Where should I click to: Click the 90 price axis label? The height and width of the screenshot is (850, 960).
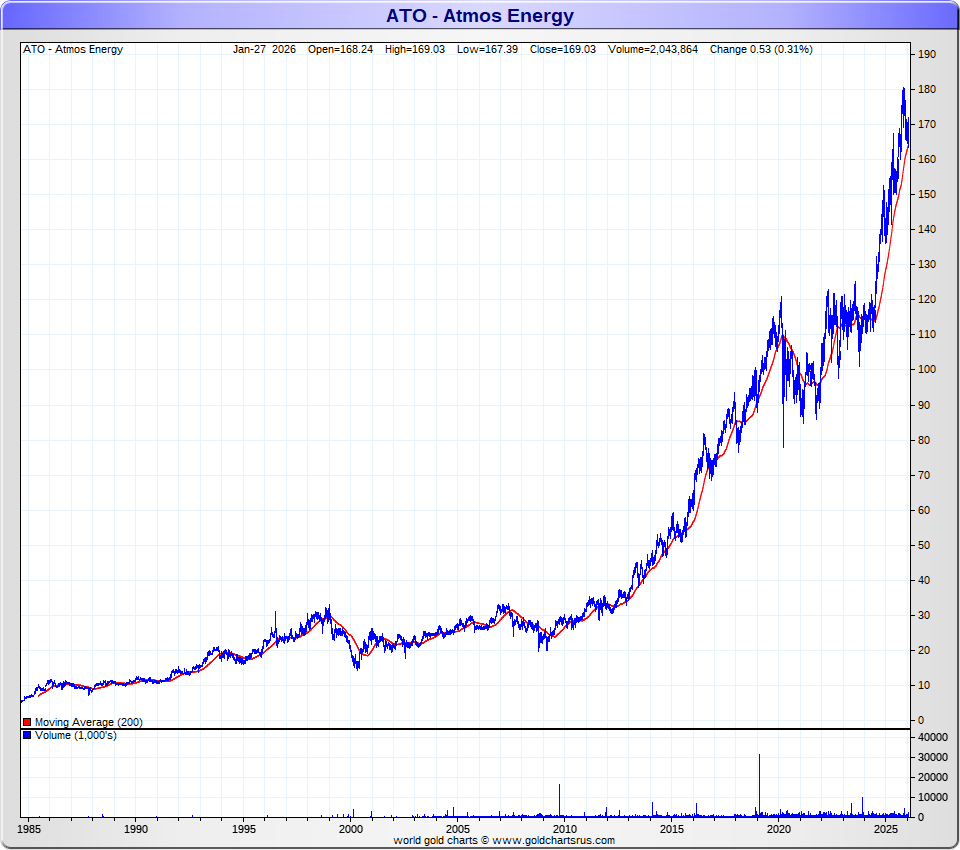pos(924,405)
